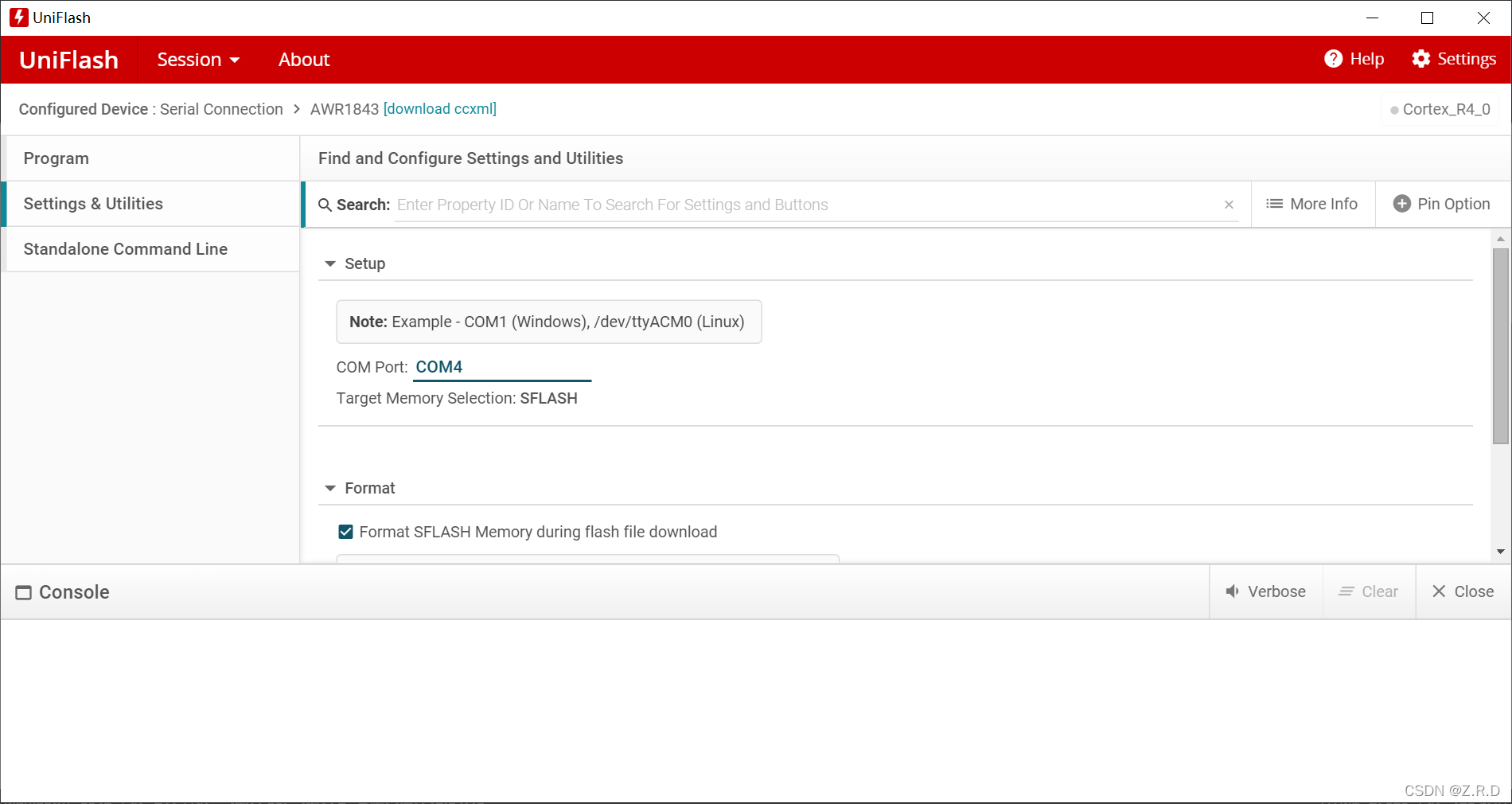
Task: Click the Help question mark icon
Action: [x=1333, y=59]
